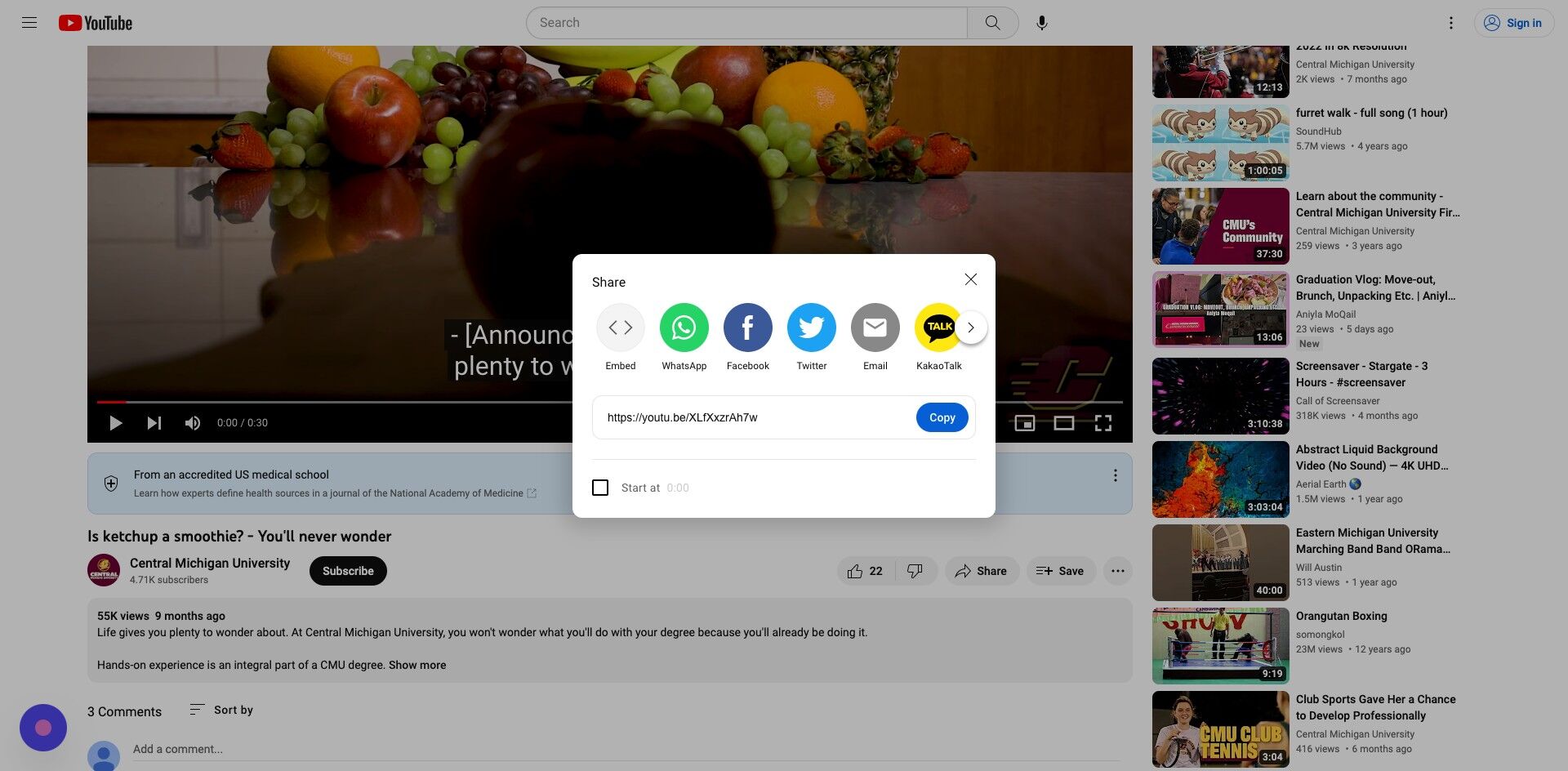1568x771 pixels.
Task: Select the share URL text field
Action: coord(755,417)
